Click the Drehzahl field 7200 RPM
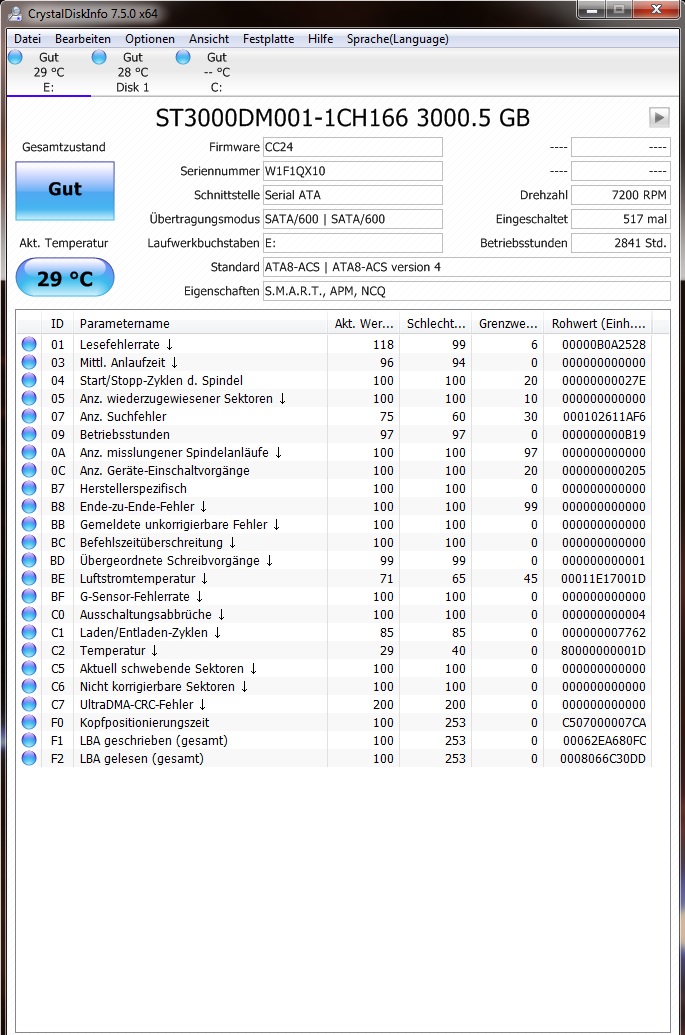Viewport: 685px width, 1035px height. [x=620, y=195]
